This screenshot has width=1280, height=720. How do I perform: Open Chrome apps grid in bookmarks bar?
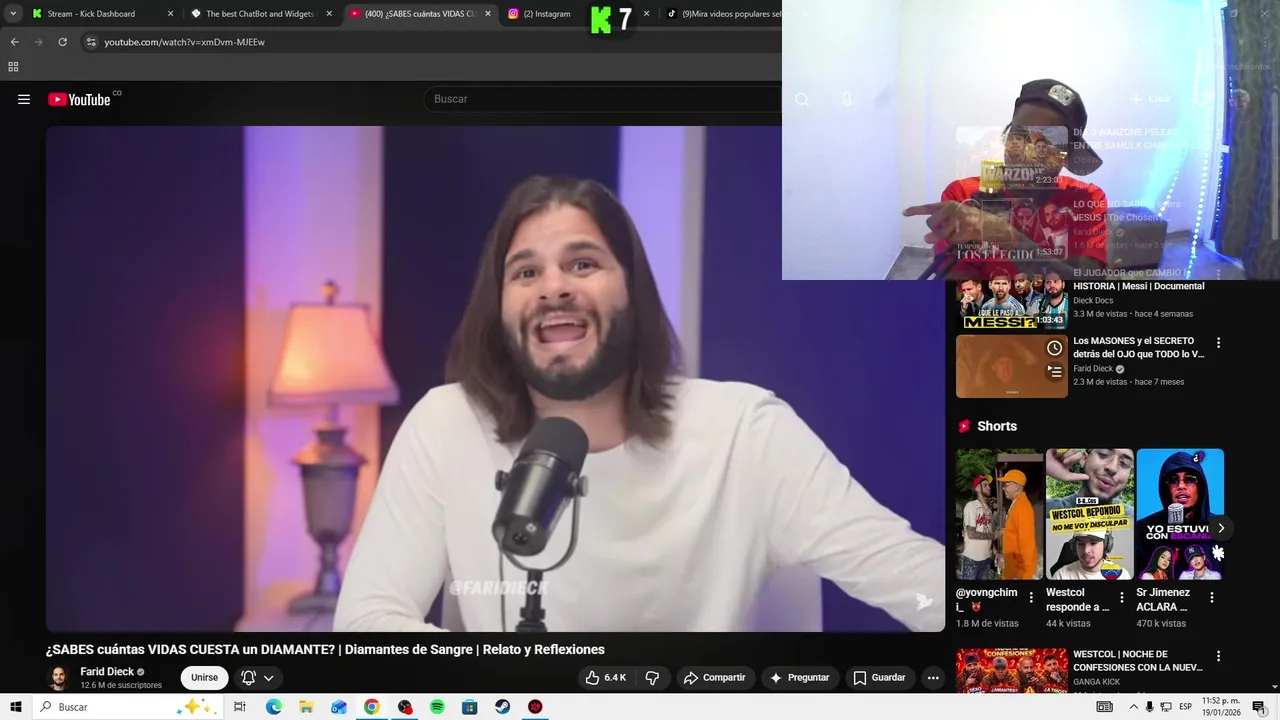pos(13,67)
